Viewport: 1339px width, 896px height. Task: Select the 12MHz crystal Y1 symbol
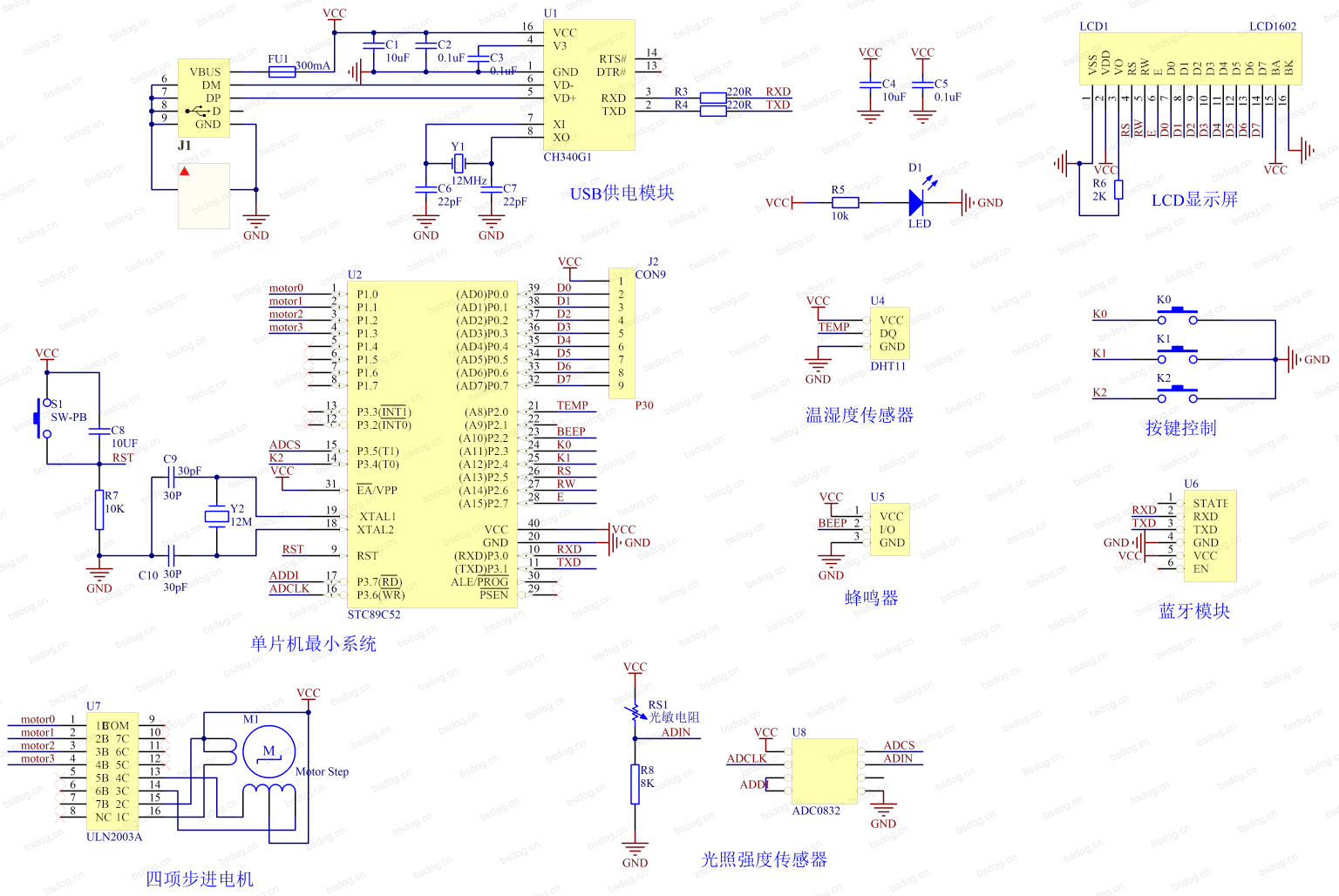459,163
